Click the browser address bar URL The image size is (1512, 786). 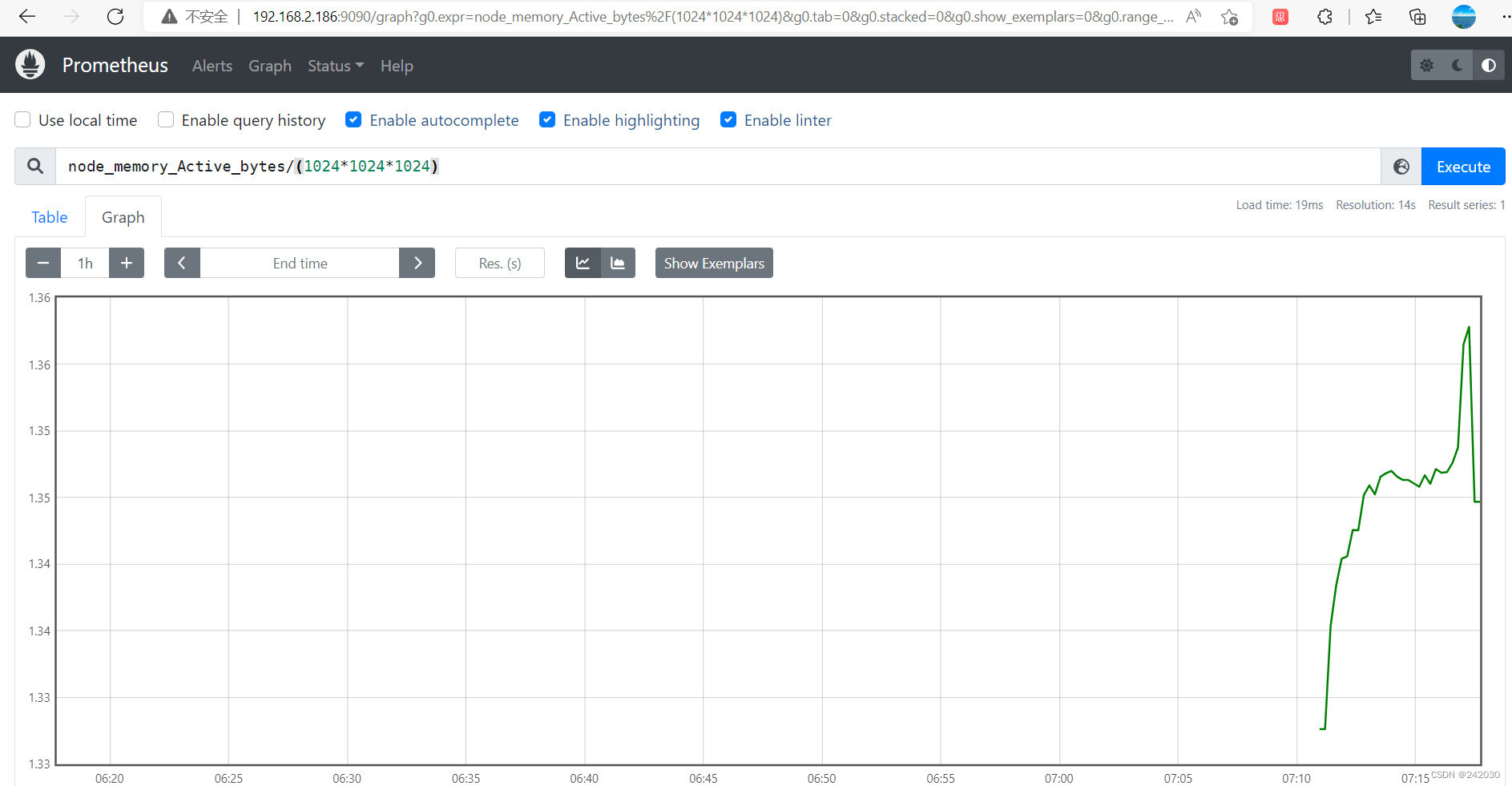click(x=713, y=17)
